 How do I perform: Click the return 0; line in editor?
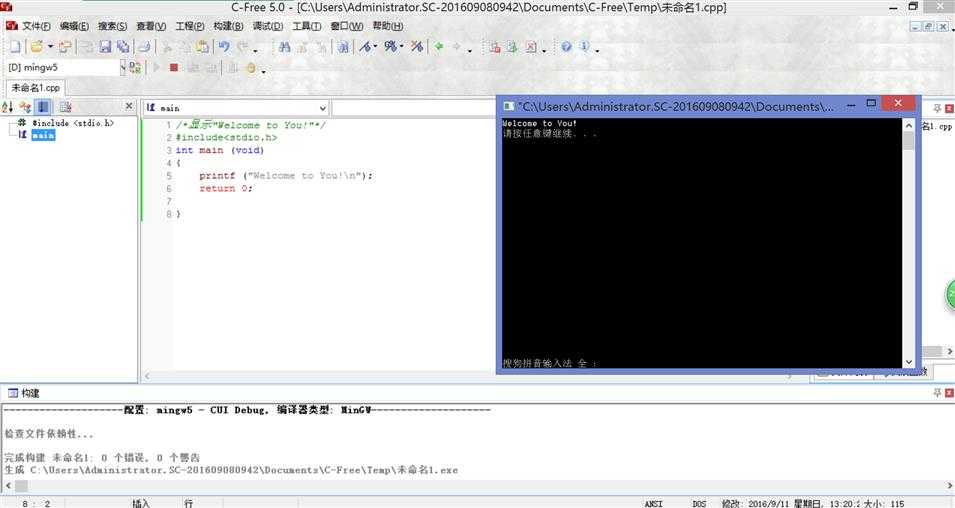[226, 188]
